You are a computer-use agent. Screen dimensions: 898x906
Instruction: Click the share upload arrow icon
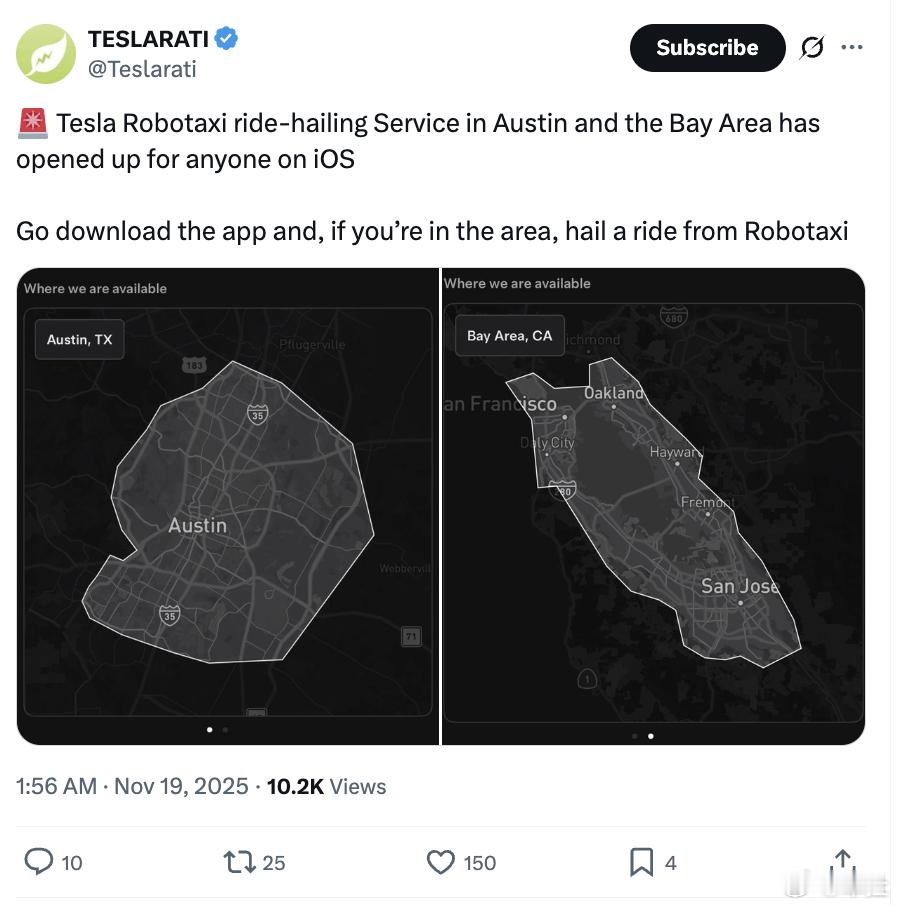[843, 861]
